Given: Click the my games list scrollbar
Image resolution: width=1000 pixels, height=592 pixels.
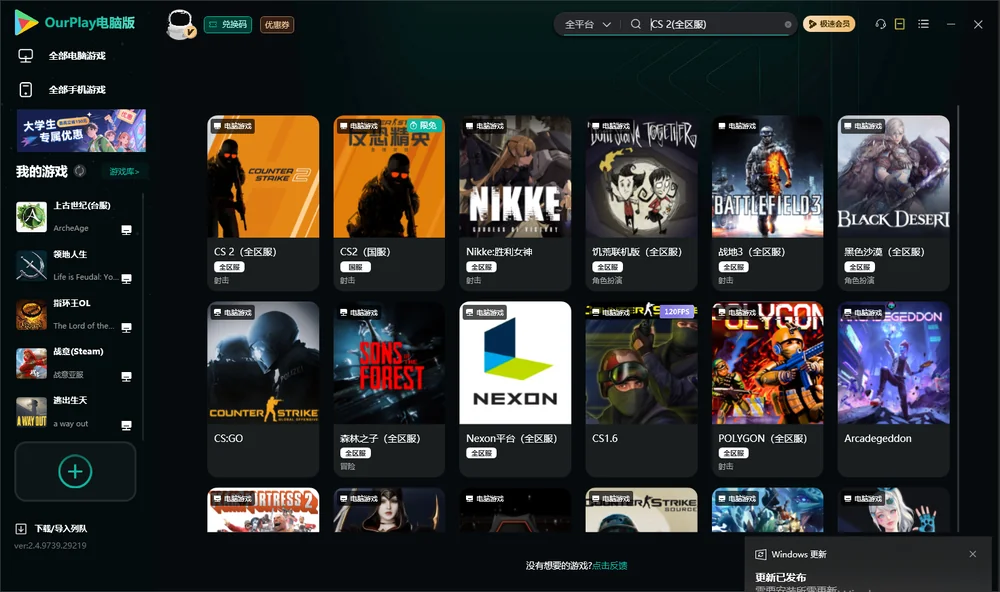Looking at the screenshot, I should 143,317.
